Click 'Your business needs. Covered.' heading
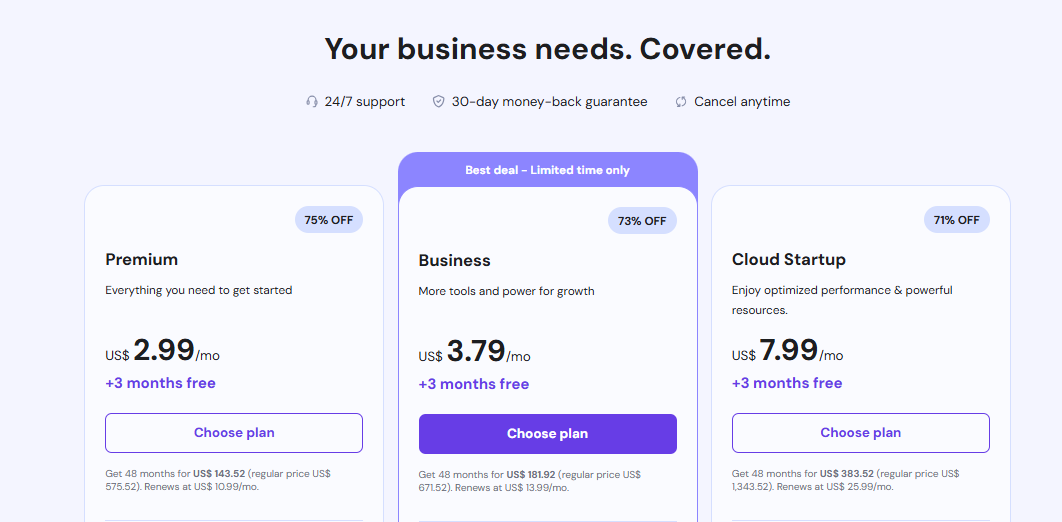The height and width of the screenshot is (522, 1062). (547, 49)
